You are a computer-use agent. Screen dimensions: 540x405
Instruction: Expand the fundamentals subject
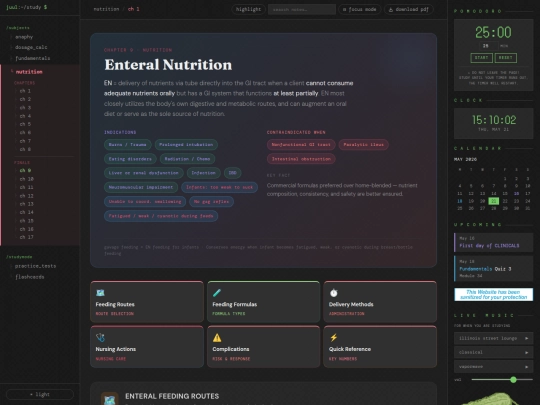coord(32,58)
